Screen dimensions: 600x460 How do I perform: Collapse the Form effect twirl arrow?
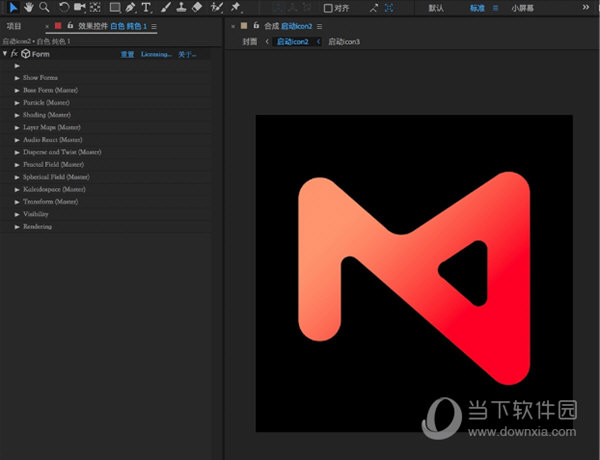(x=5, y=54)
